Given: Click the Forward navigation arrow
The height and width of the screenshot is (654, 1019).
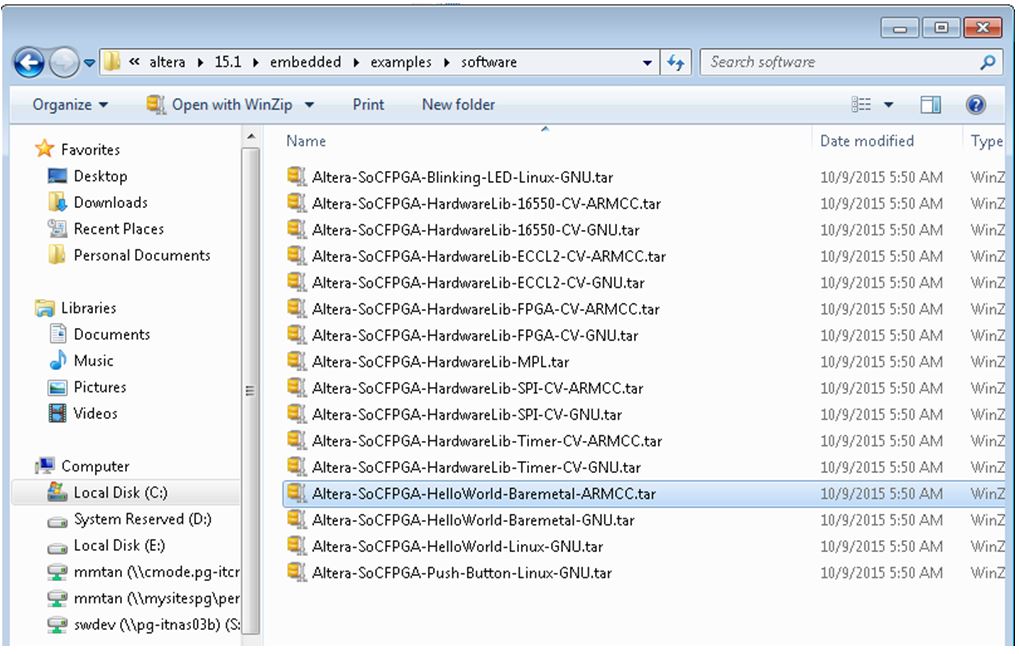Looking at the screenshot, I should (64, 63).
